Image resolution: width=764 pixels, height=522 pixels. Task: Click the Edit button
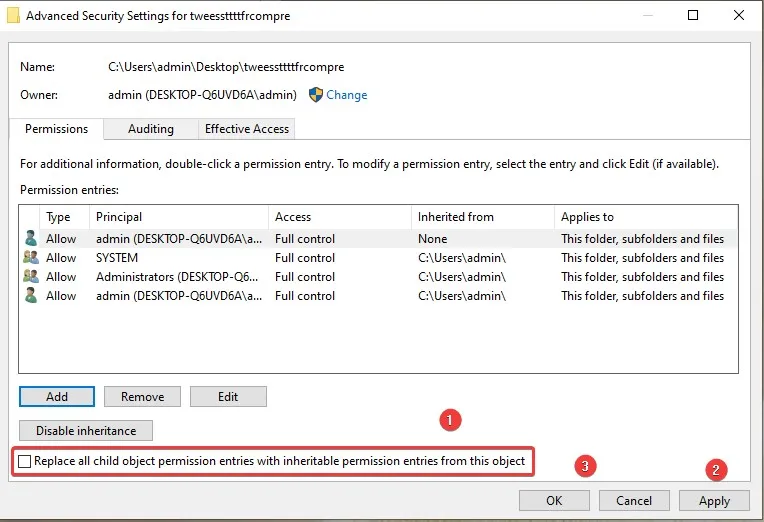pyautogui.click(x=228, y=397)
